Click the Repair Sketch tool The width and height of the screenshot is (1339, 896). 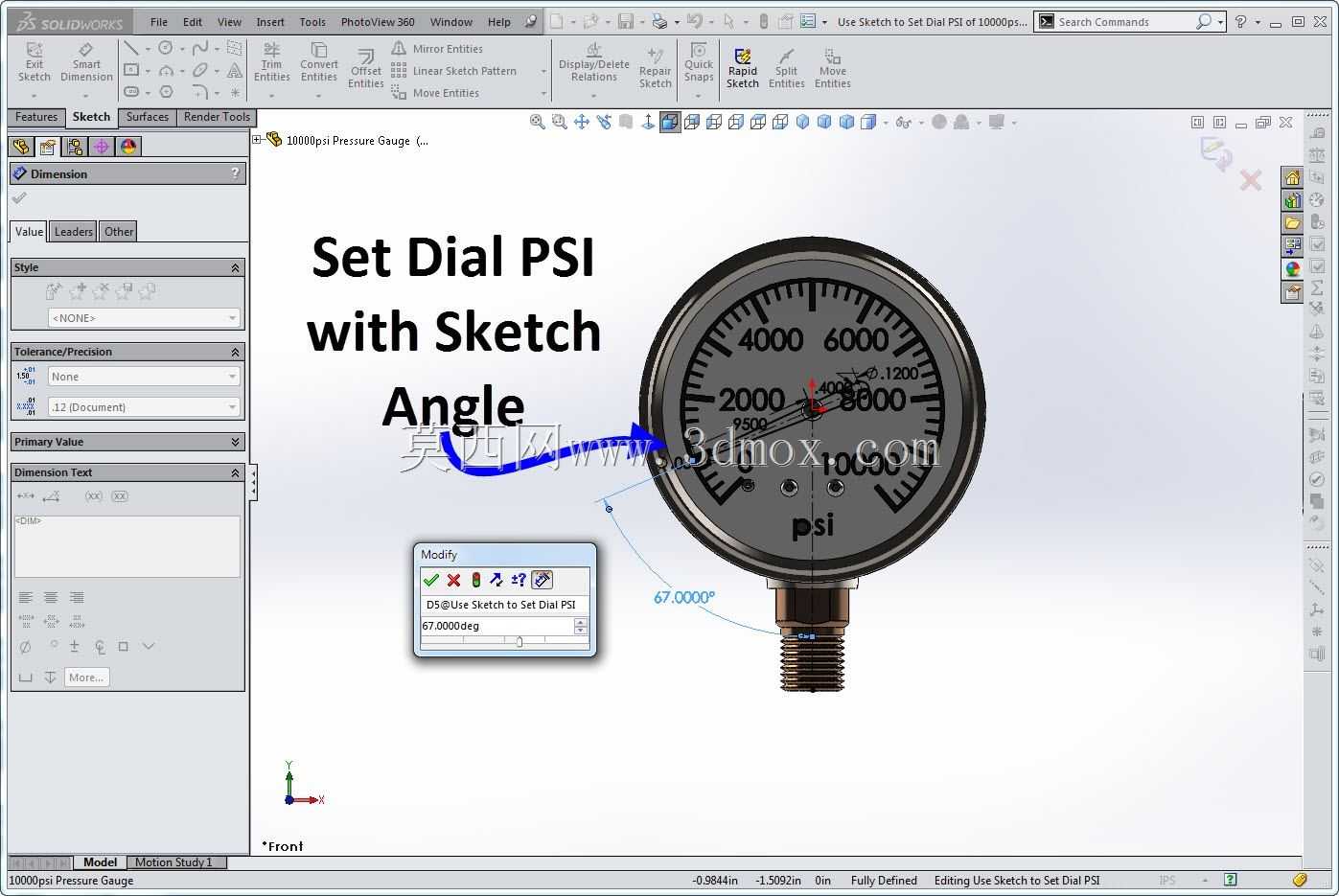(656, 69)
